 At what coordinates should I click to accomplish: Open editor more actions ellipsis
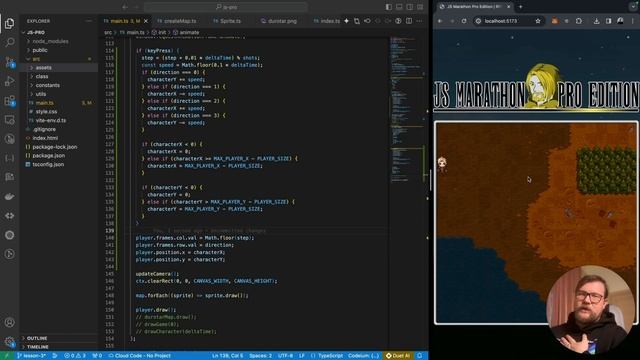pos(419,21)
